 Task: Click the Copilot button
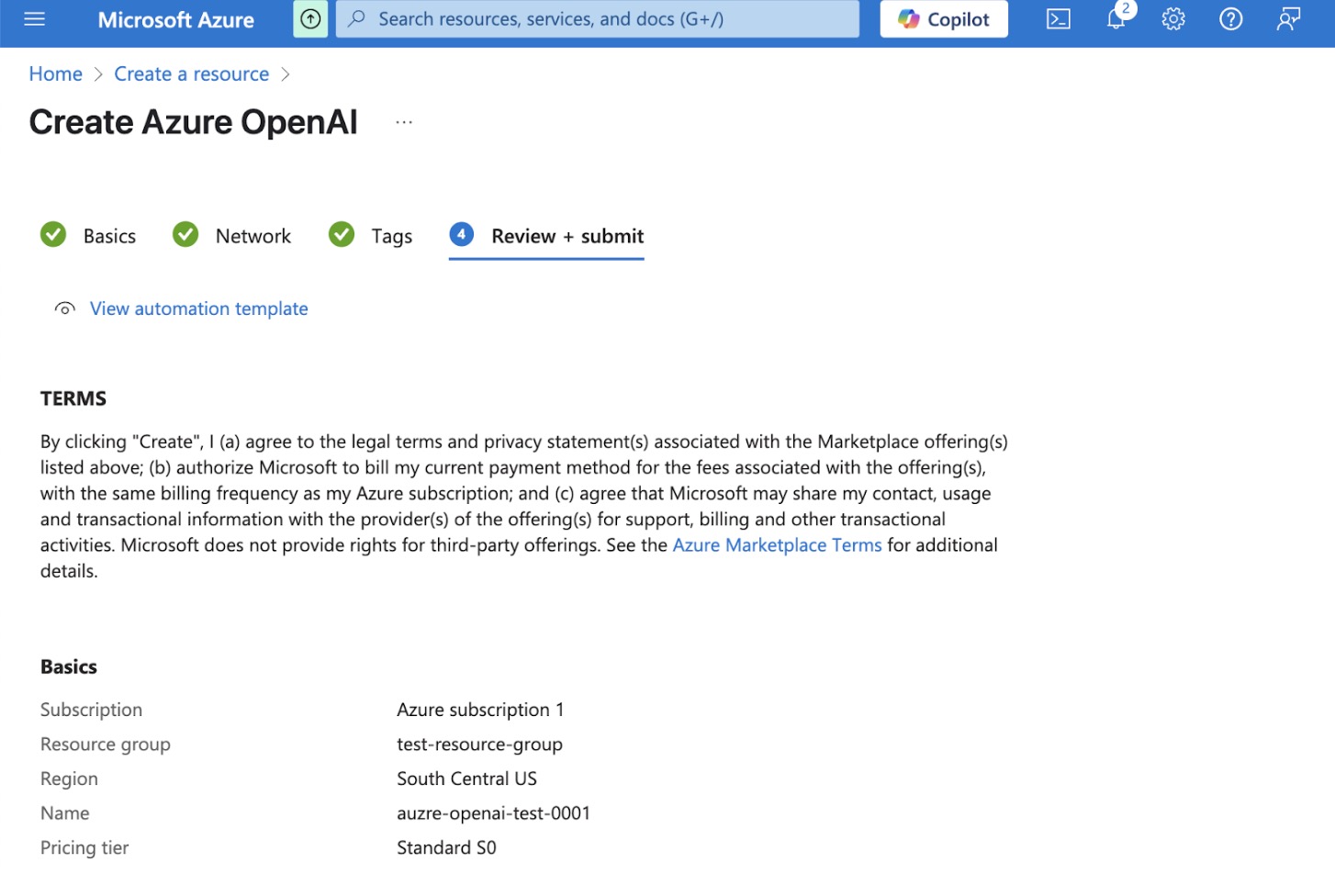(x=943, y=19)
